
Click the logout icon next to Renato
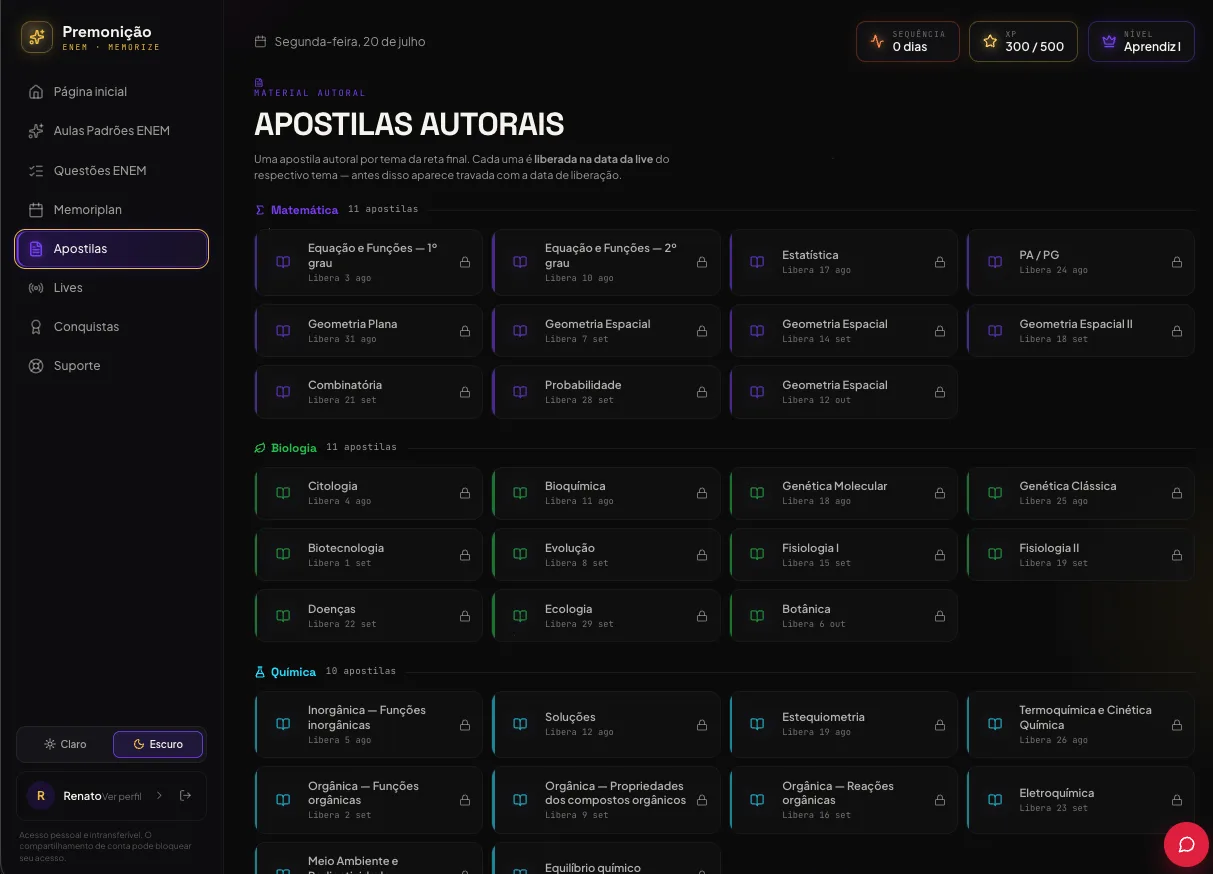[185, 796]
